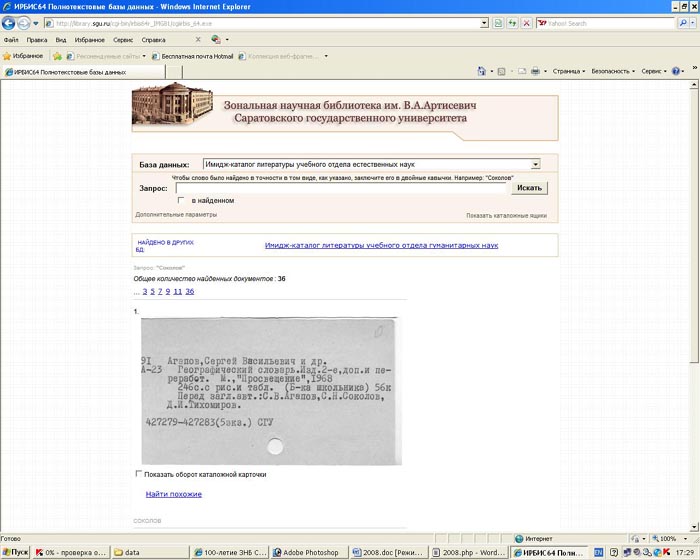Open the data folder taskbar item

coord(150,552)
